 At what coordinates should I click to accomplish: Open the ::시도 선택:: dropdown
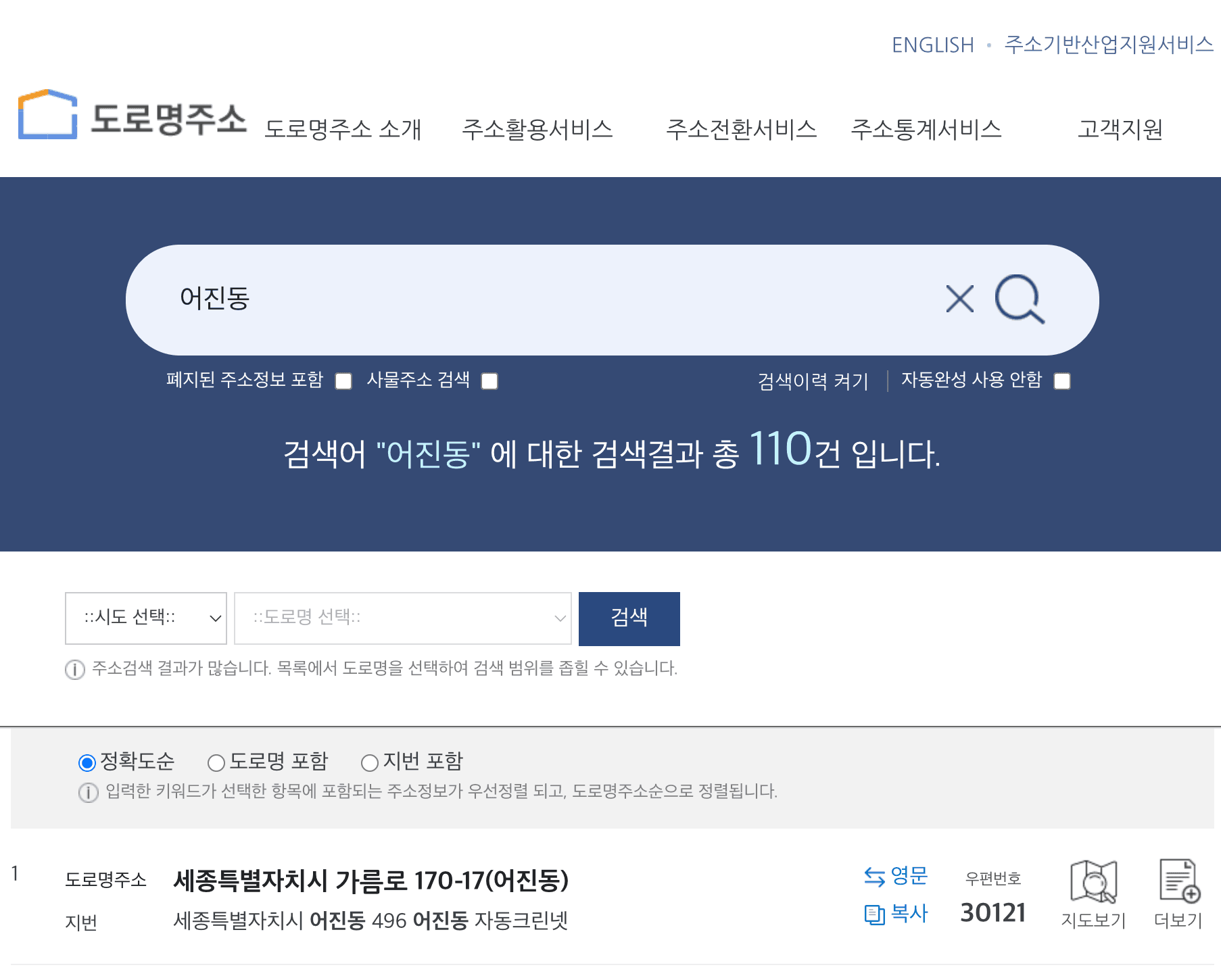tap(145, 618)
